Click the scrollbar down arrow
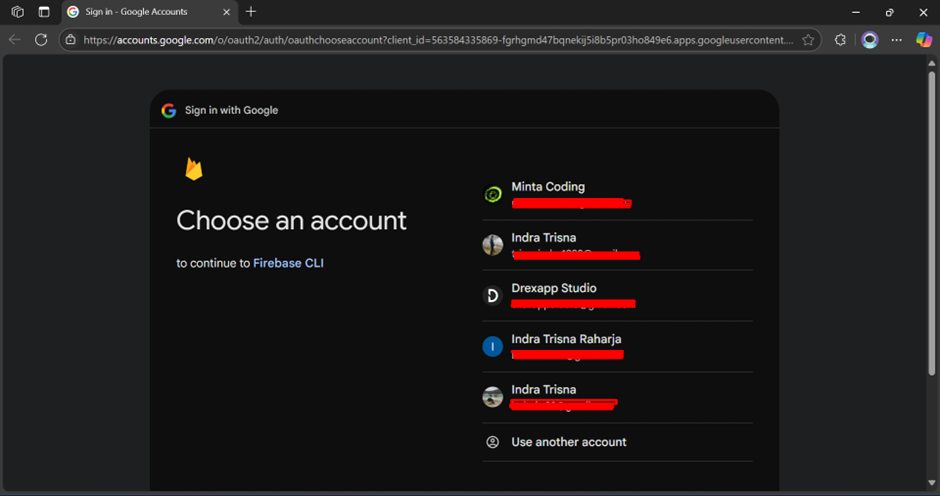 point(932,483)
